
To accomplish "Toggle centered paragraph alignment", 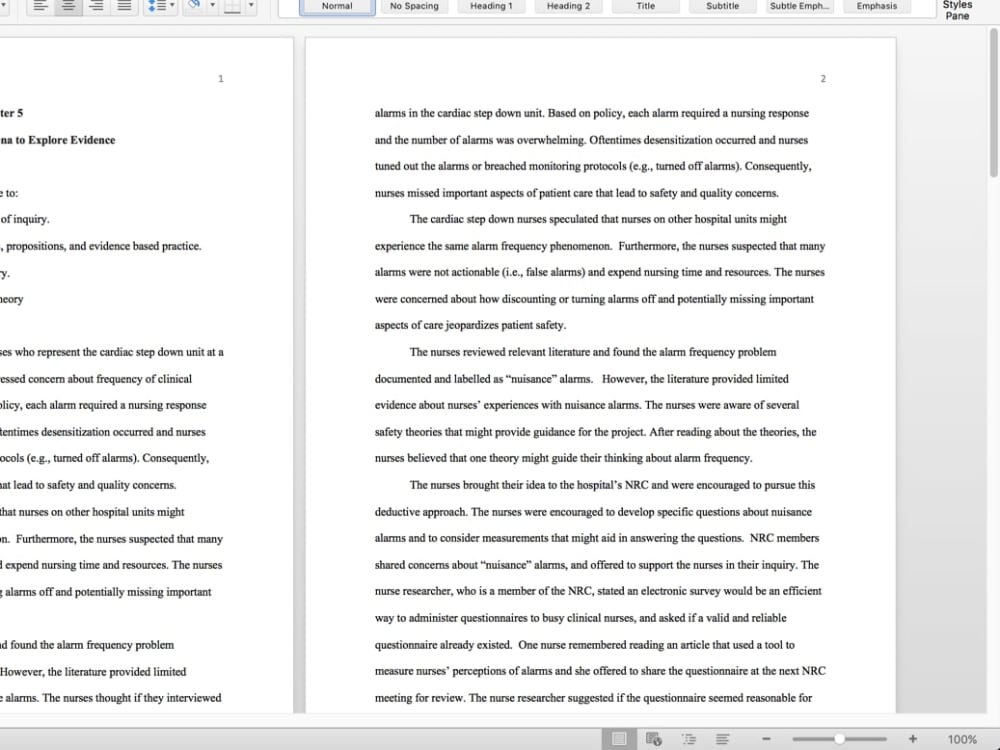I will click(x=67, y=7).
